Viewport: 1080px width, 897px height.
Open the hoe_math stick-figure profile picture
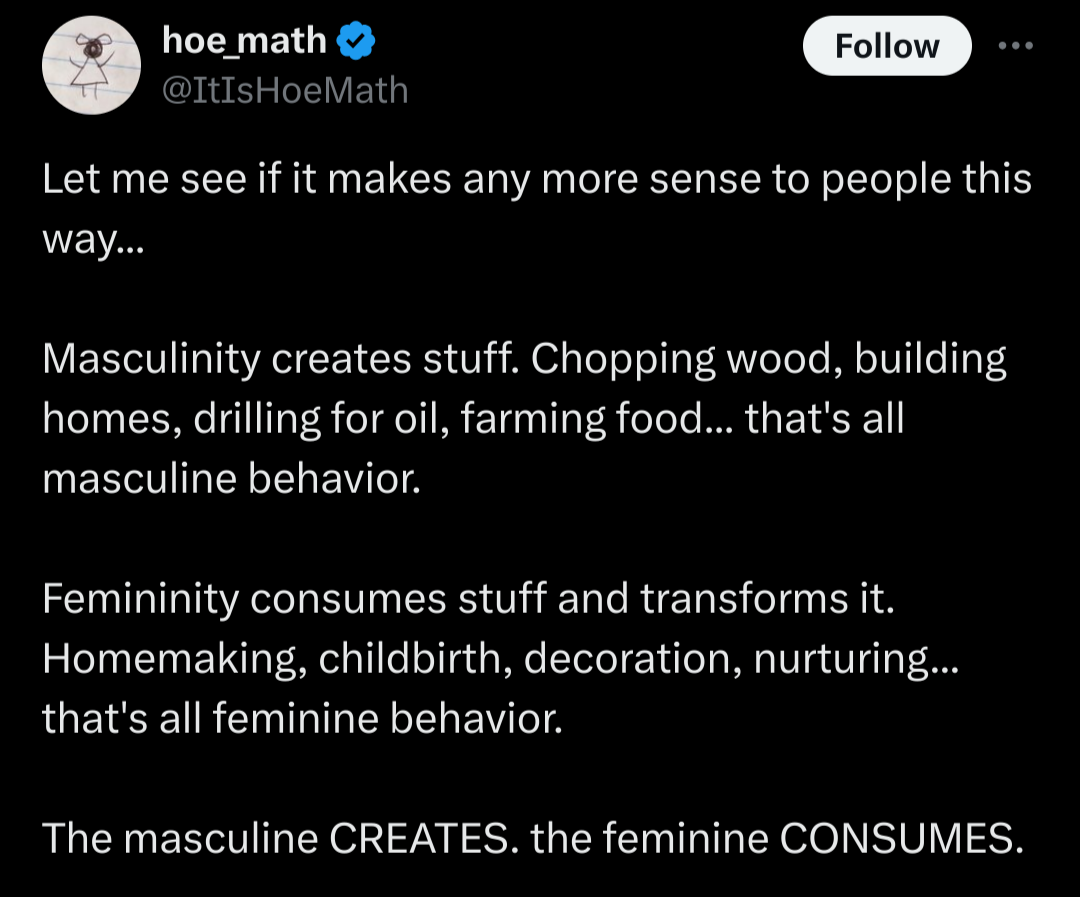point(92,65)
